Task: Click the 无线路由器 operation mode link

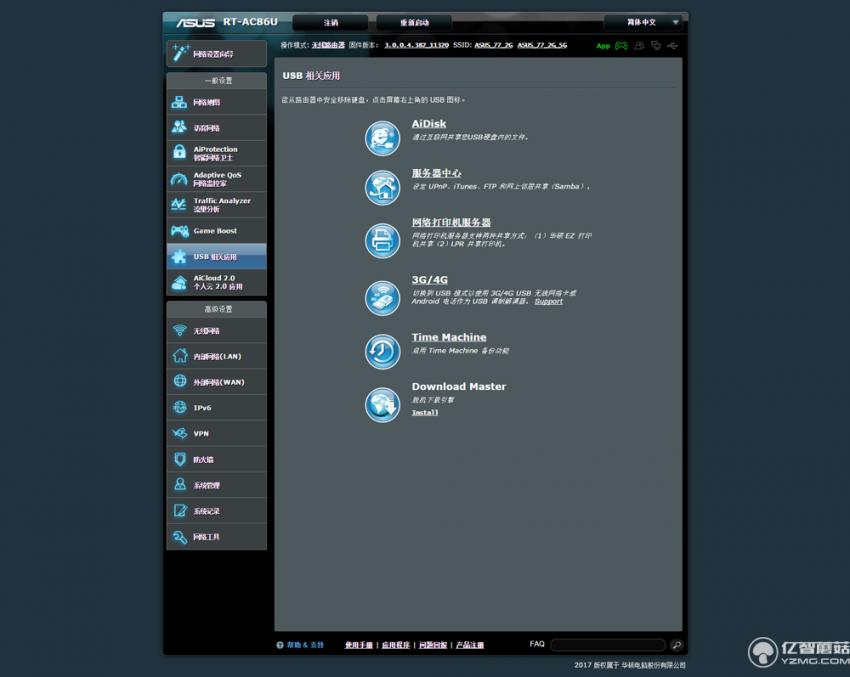Action: 329,45
